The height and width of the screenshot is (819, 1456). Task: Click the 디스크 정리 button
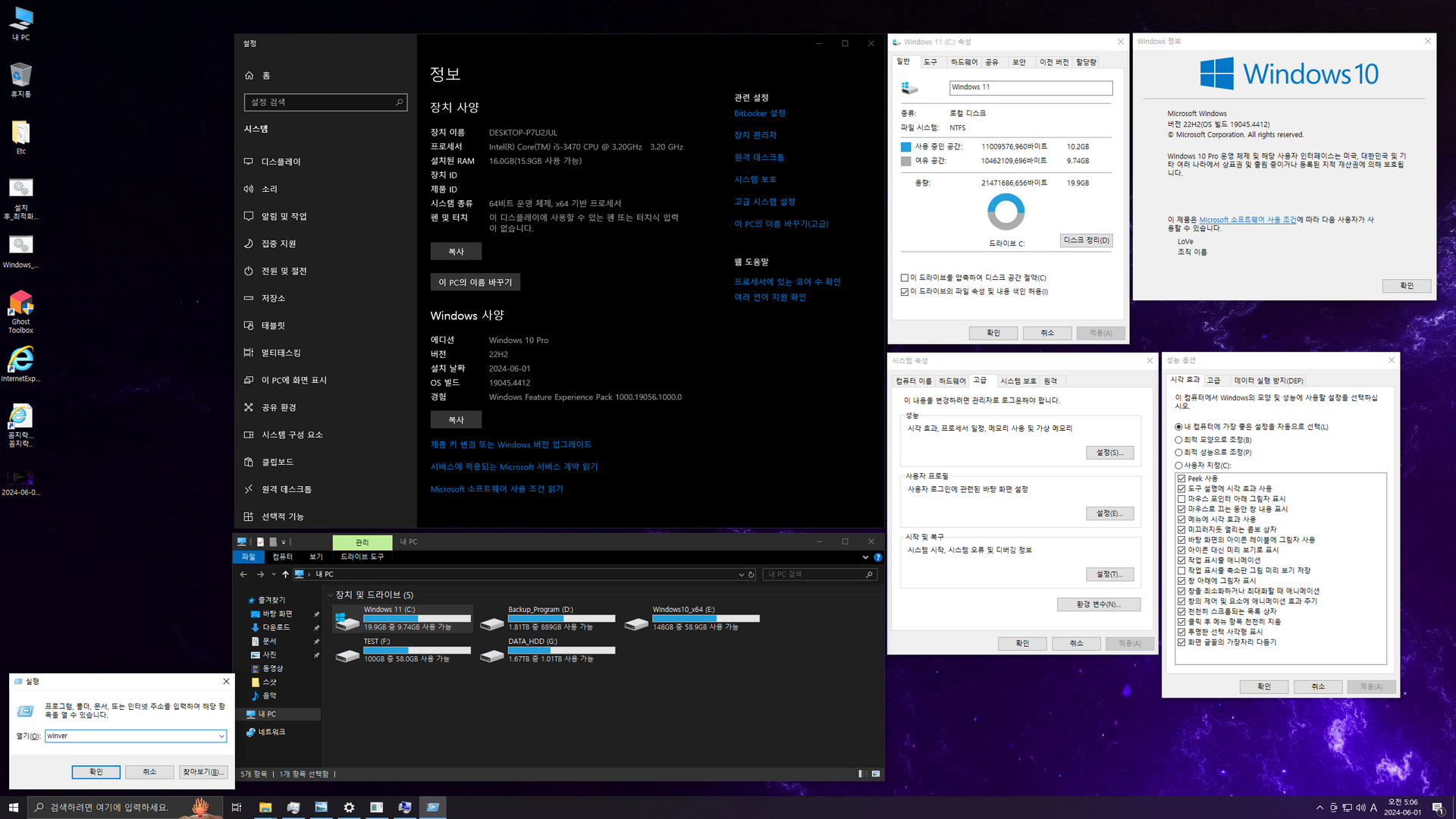(1086, 240)
